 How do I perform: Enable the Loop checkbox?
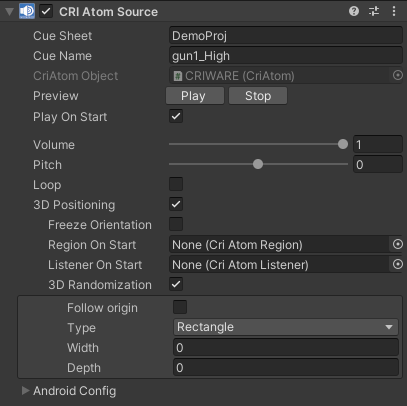176,184
